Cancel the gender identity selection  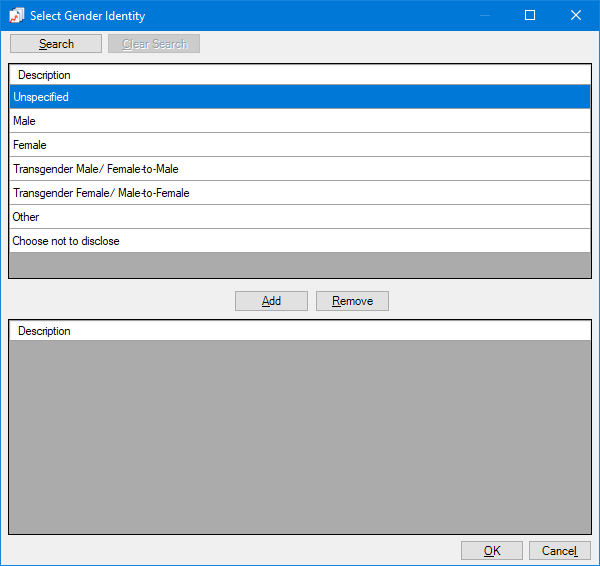click(559, 551)
